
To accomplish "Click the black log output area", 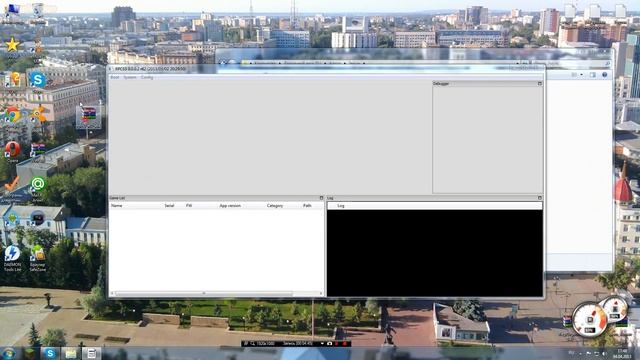I will [435, 253].
